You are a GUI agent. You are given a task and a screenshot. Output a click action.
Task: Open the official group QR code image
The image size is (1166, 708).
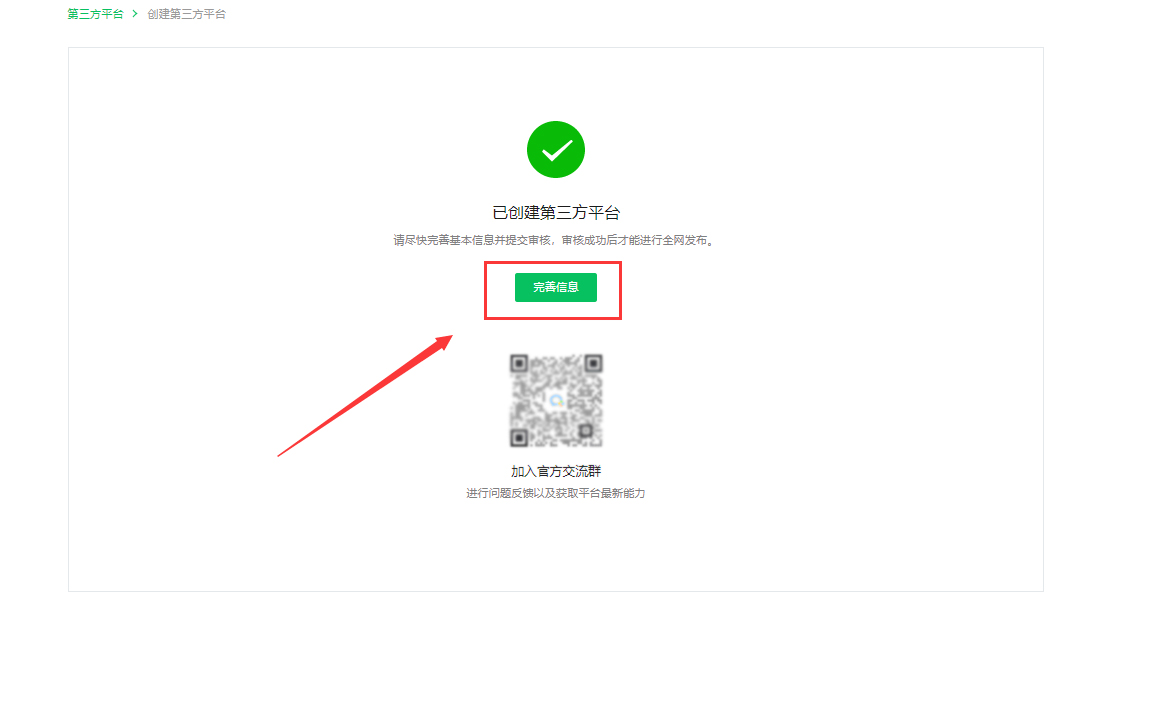[555, 400]
